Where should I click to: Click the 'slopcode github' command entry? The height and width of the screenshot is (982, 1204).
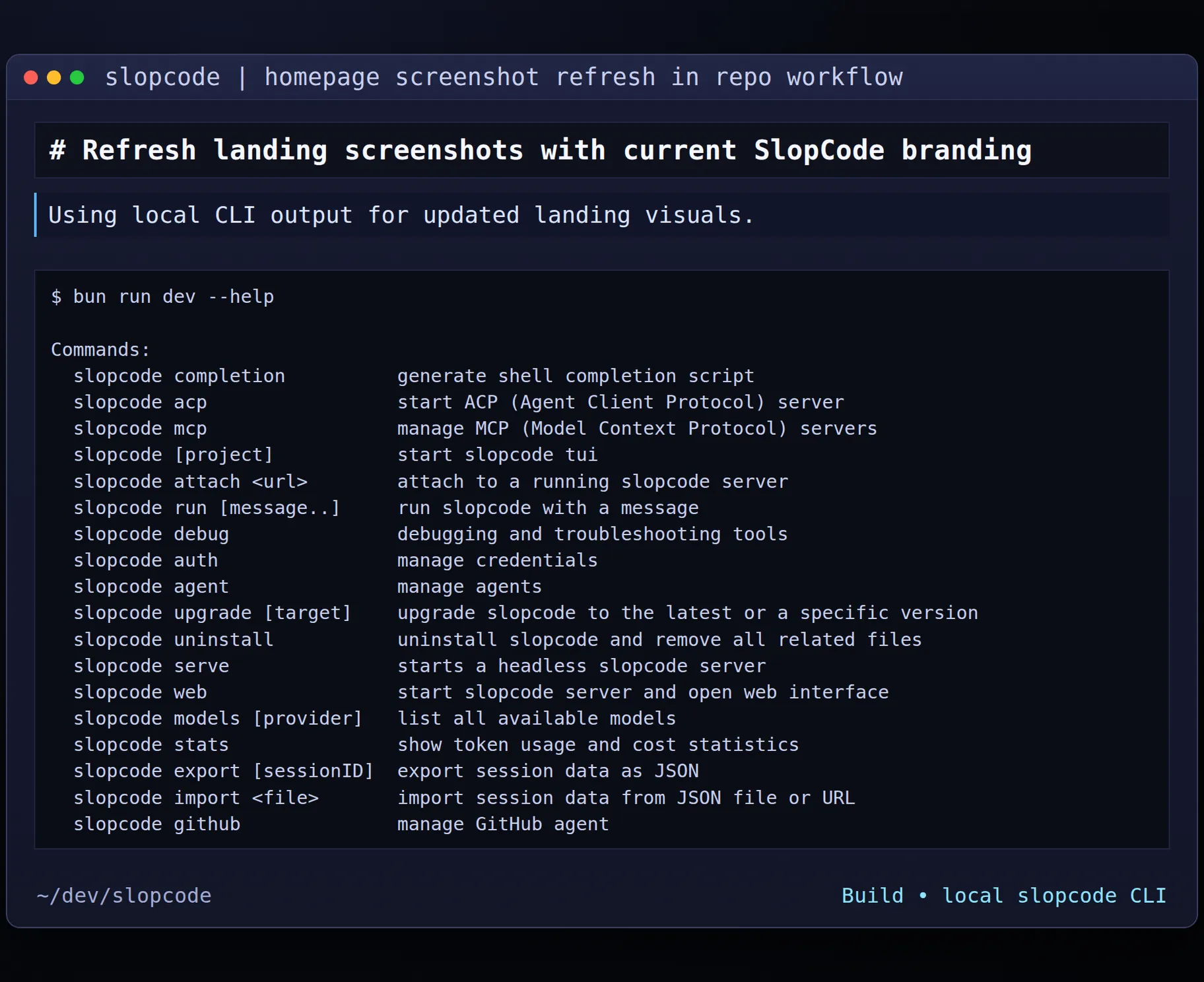[x=156, y=824]
